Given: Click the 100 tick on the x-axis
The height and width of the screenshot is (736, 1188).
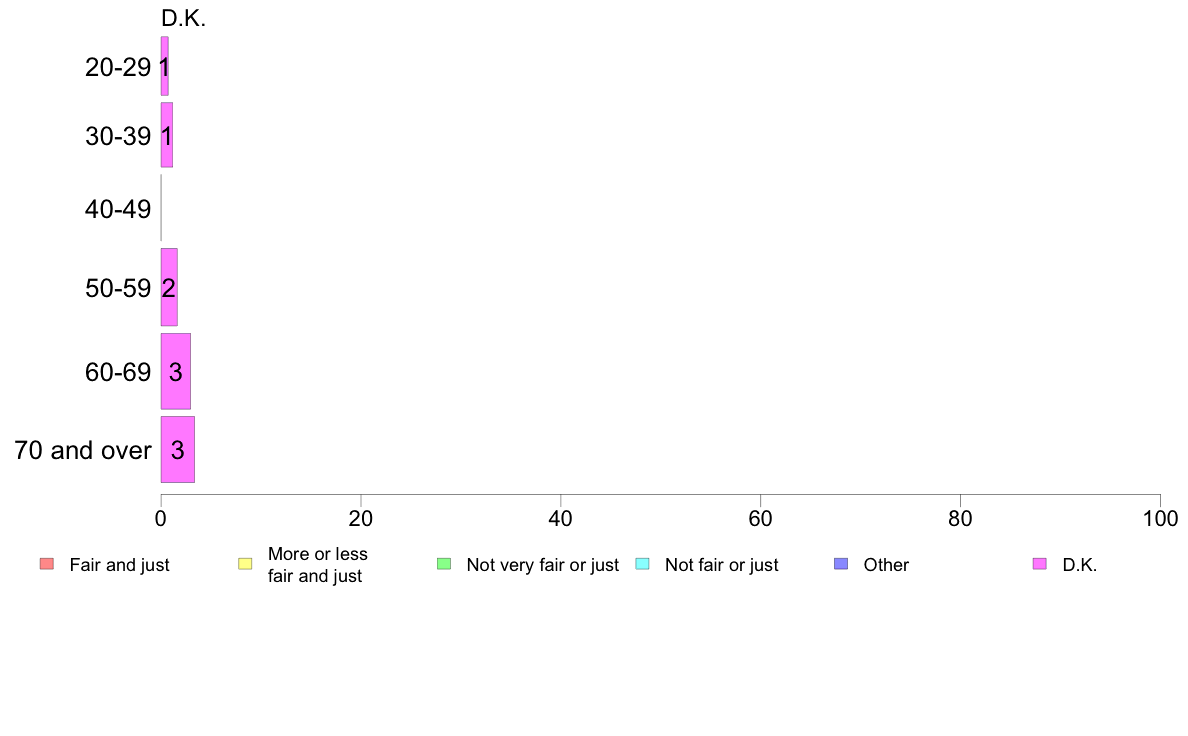Looking at the screenshot, I should point(1160,518).
